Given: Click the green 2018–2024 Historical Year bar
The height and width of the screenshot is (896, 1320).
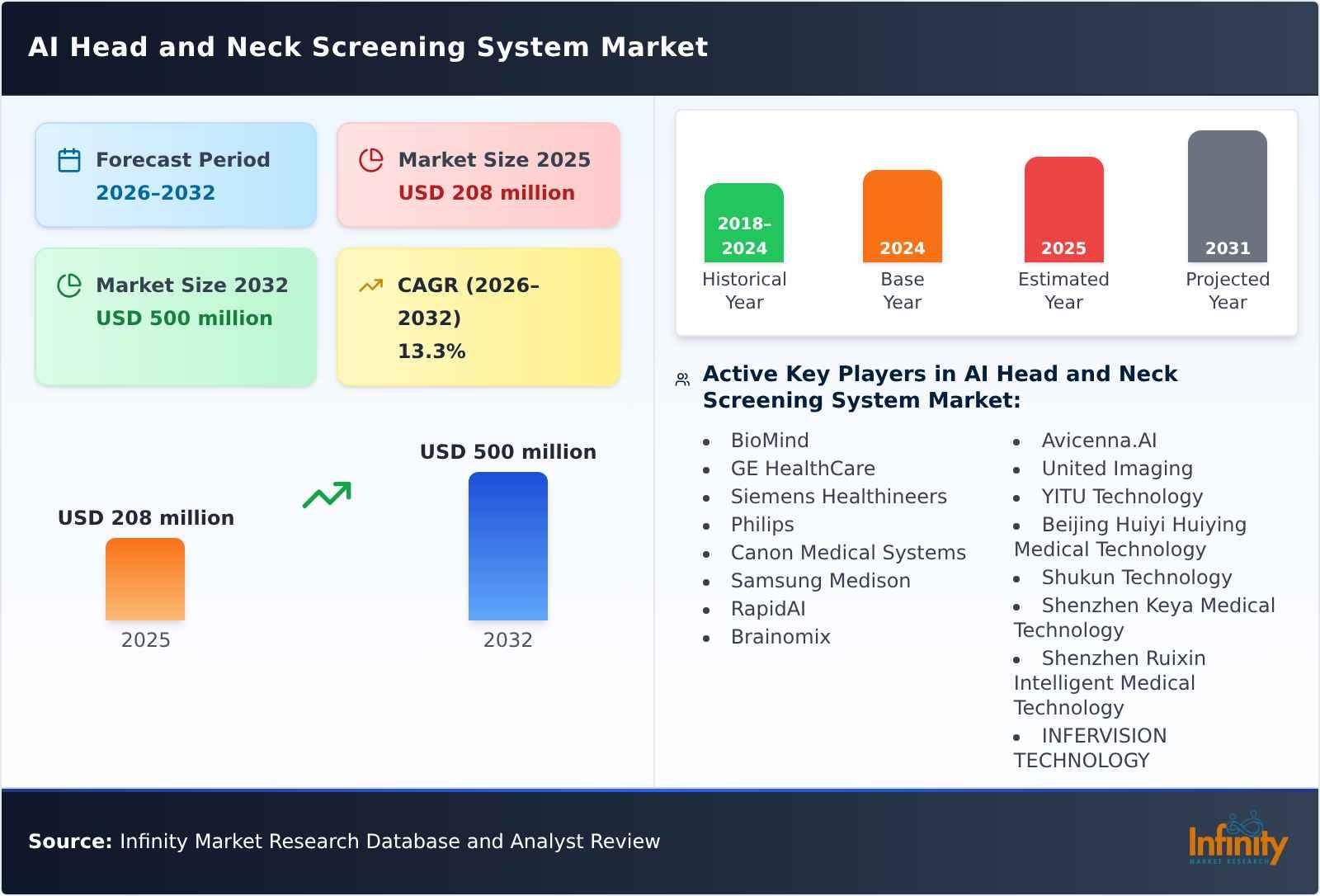Looking at the screenshot, I should pos(744,223).
